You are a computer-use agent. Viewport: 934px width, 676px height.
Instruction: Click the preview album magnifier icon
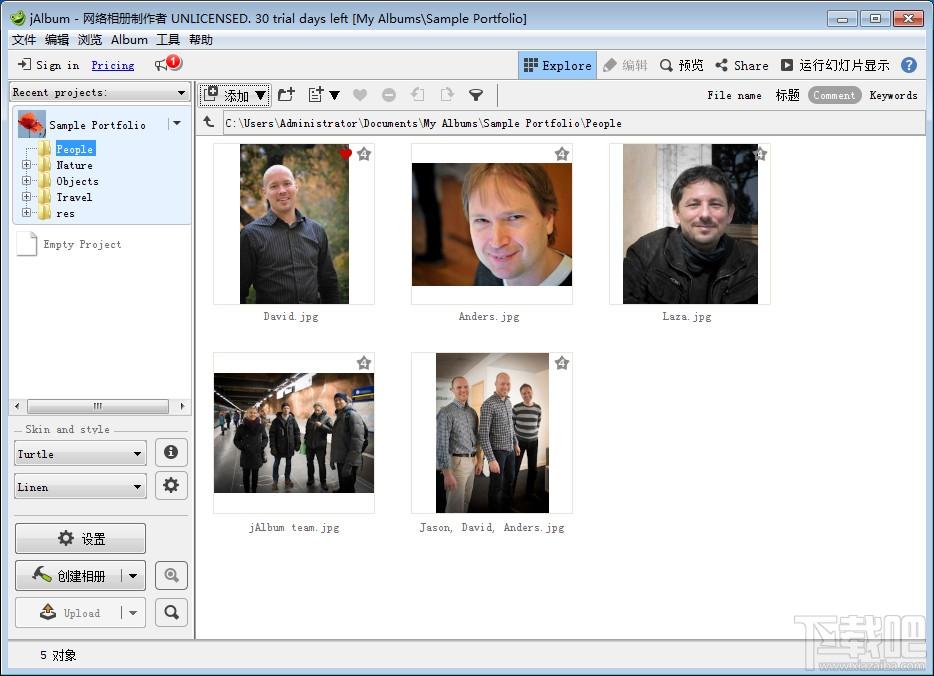(x=172, y=575)
